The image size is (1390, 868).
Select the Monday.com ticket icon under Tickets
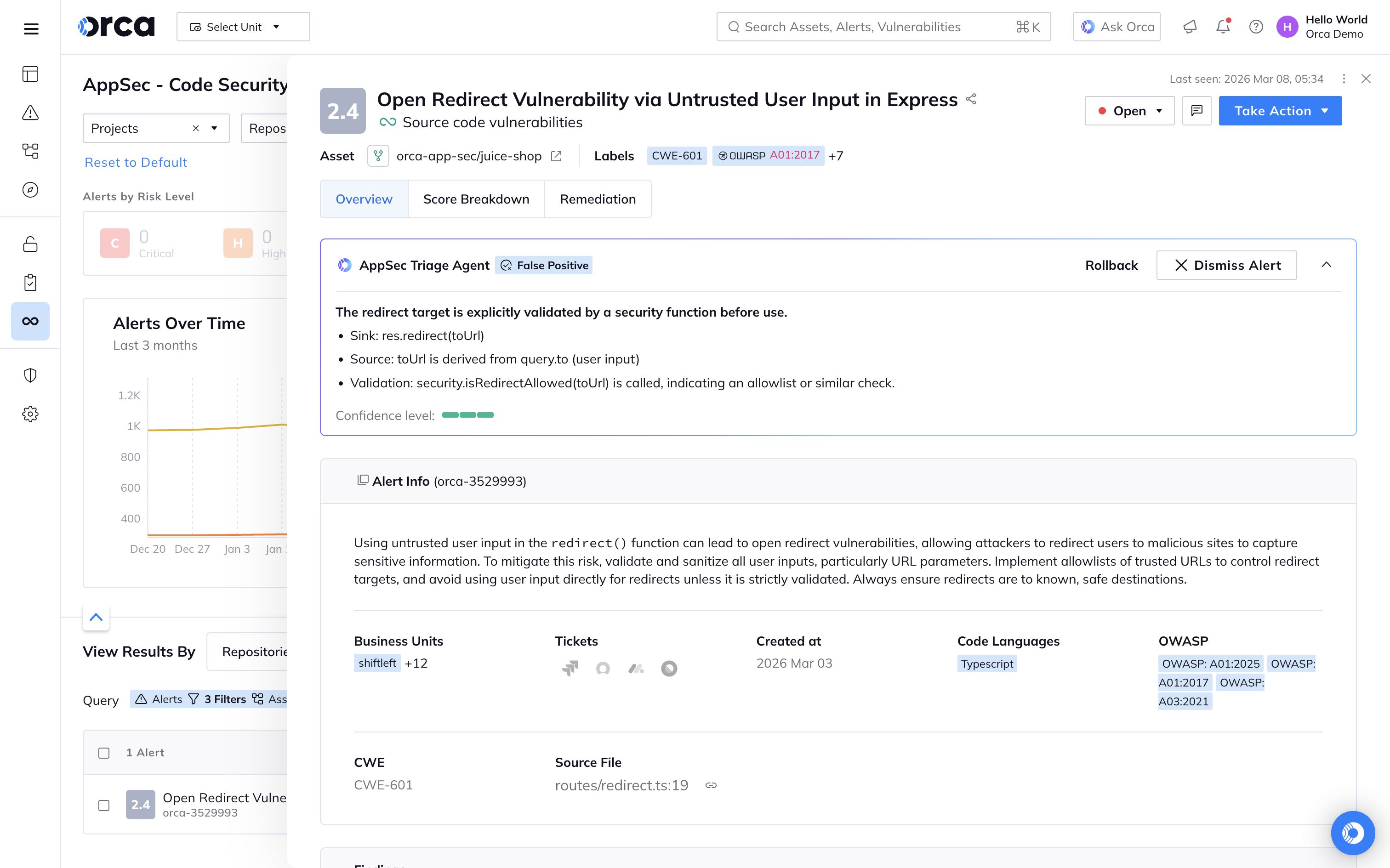[x=636, y=668]
